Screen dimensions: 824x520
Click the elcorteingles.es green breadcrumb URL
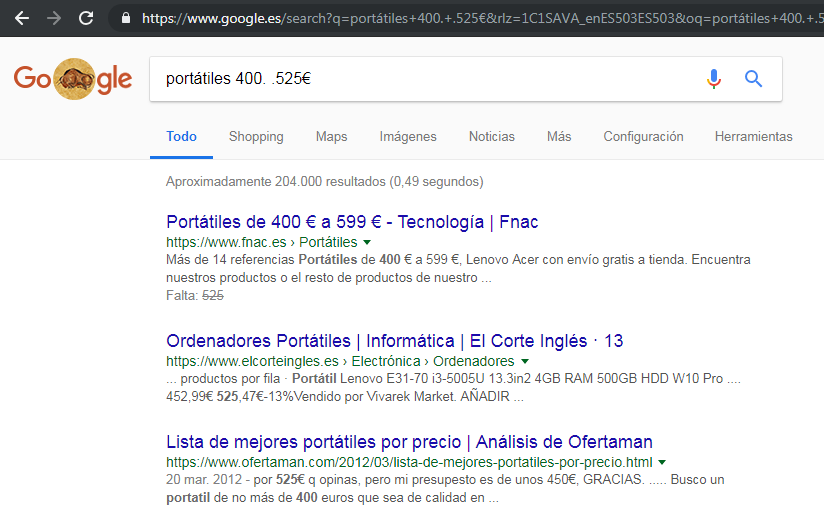pos(340,361)
